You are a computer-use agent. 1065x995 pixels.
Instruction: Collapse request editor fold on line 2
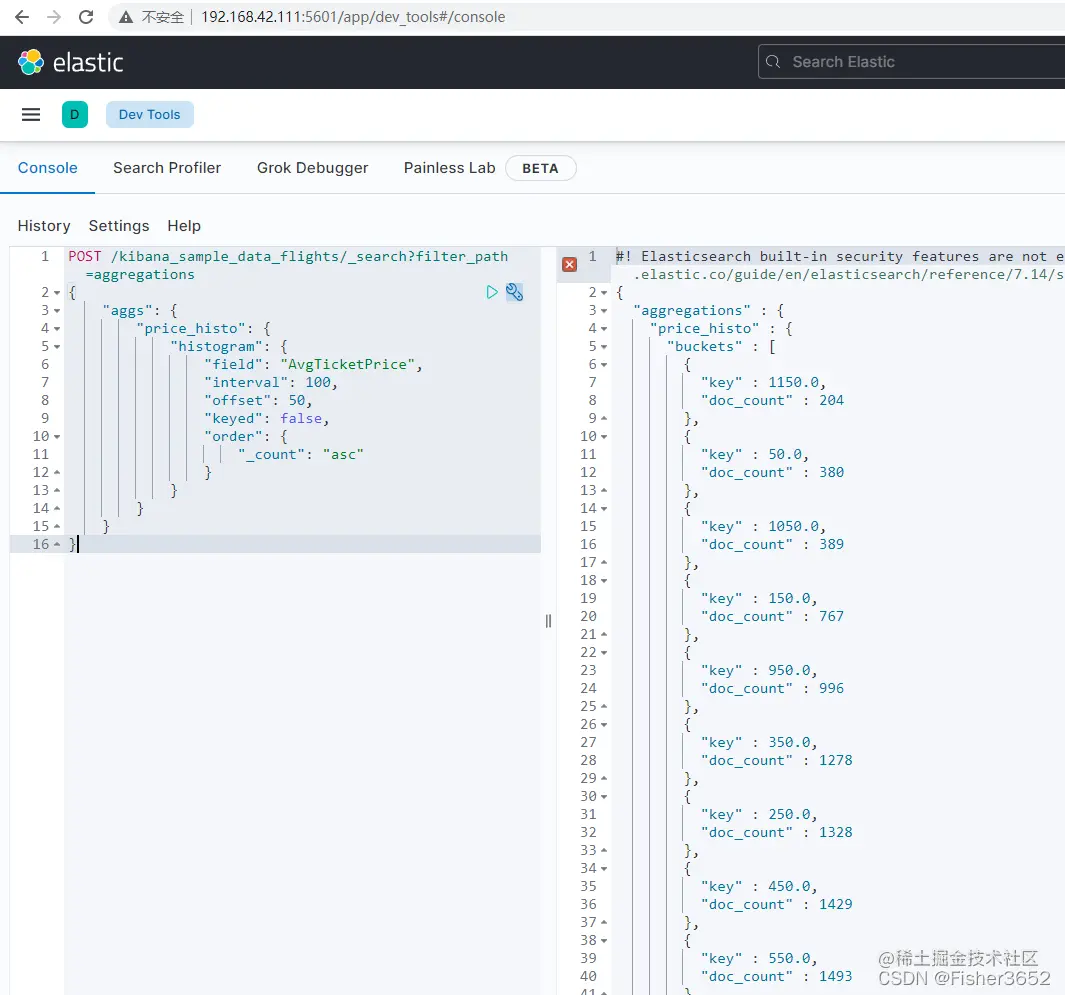tap(57, 293)
